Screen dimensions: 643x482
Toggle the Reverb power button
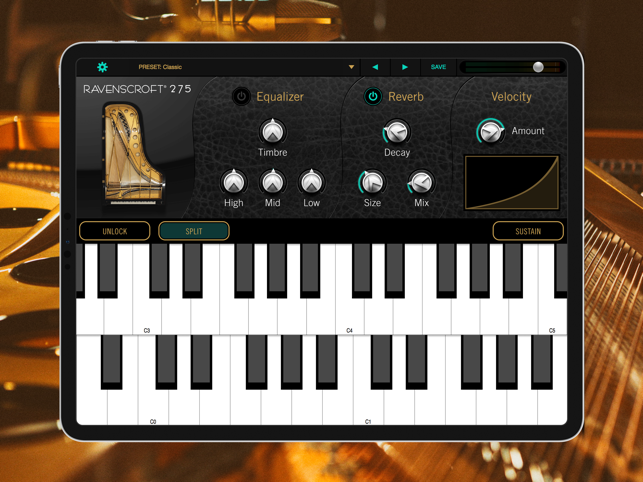(373, 97)
